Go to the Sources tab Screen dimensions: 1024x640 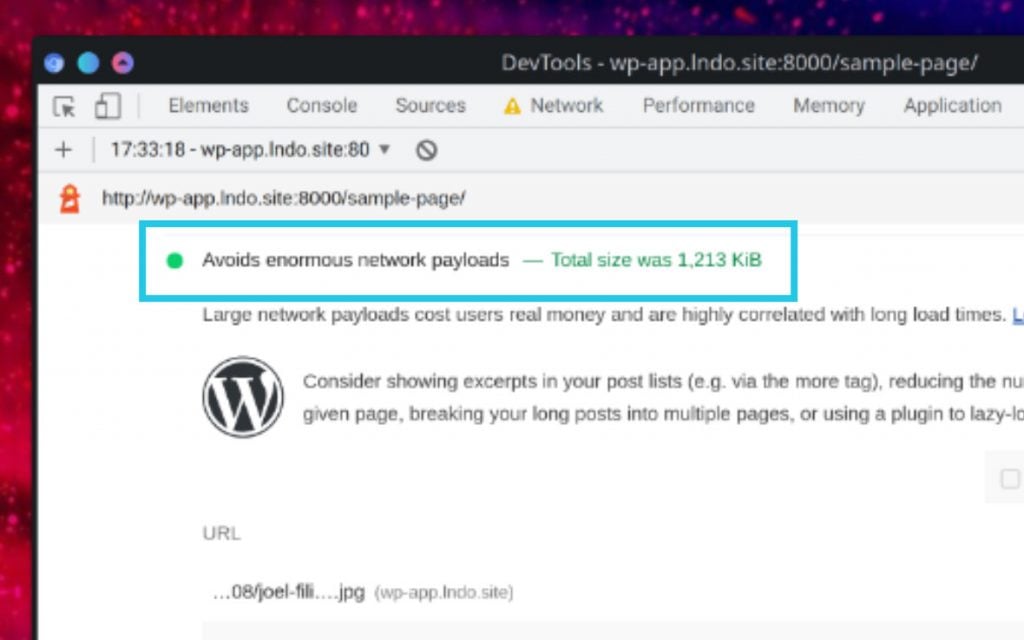430,106
